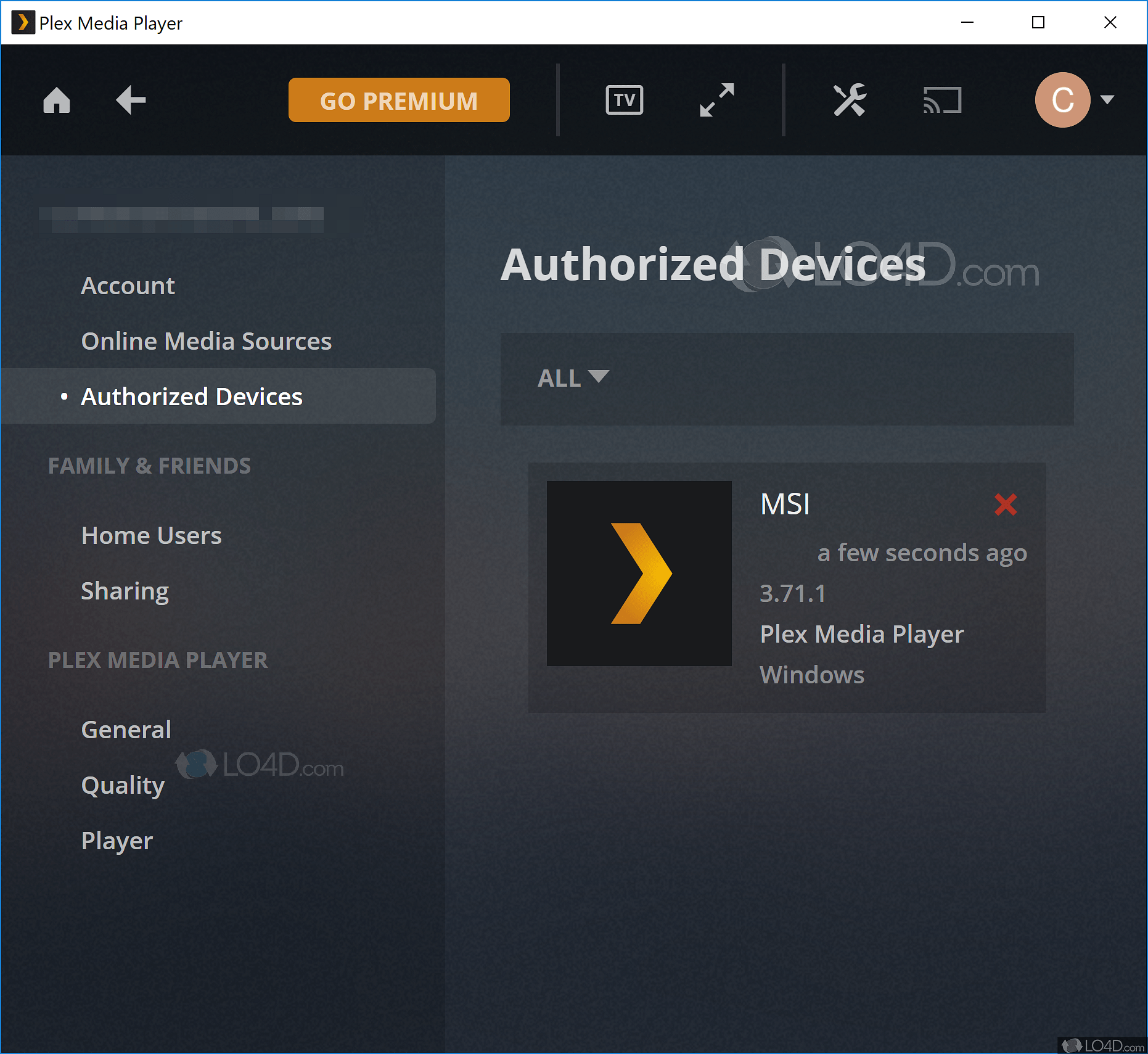Click the MSI device name
Screen dimensions: 1148x1054
coord(785,504)
